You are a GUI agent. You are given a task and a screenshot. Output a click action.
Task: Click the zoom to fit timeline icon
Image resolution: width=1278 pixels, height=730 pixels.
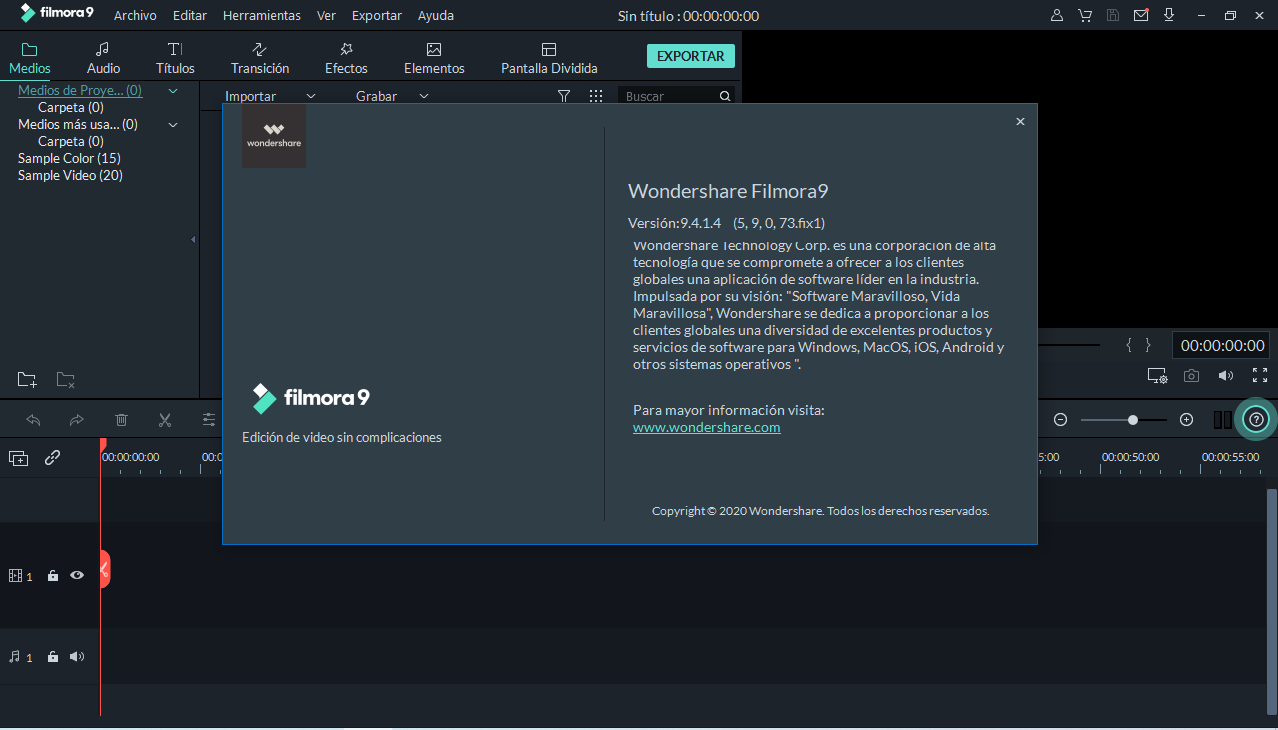point(1222,420)
